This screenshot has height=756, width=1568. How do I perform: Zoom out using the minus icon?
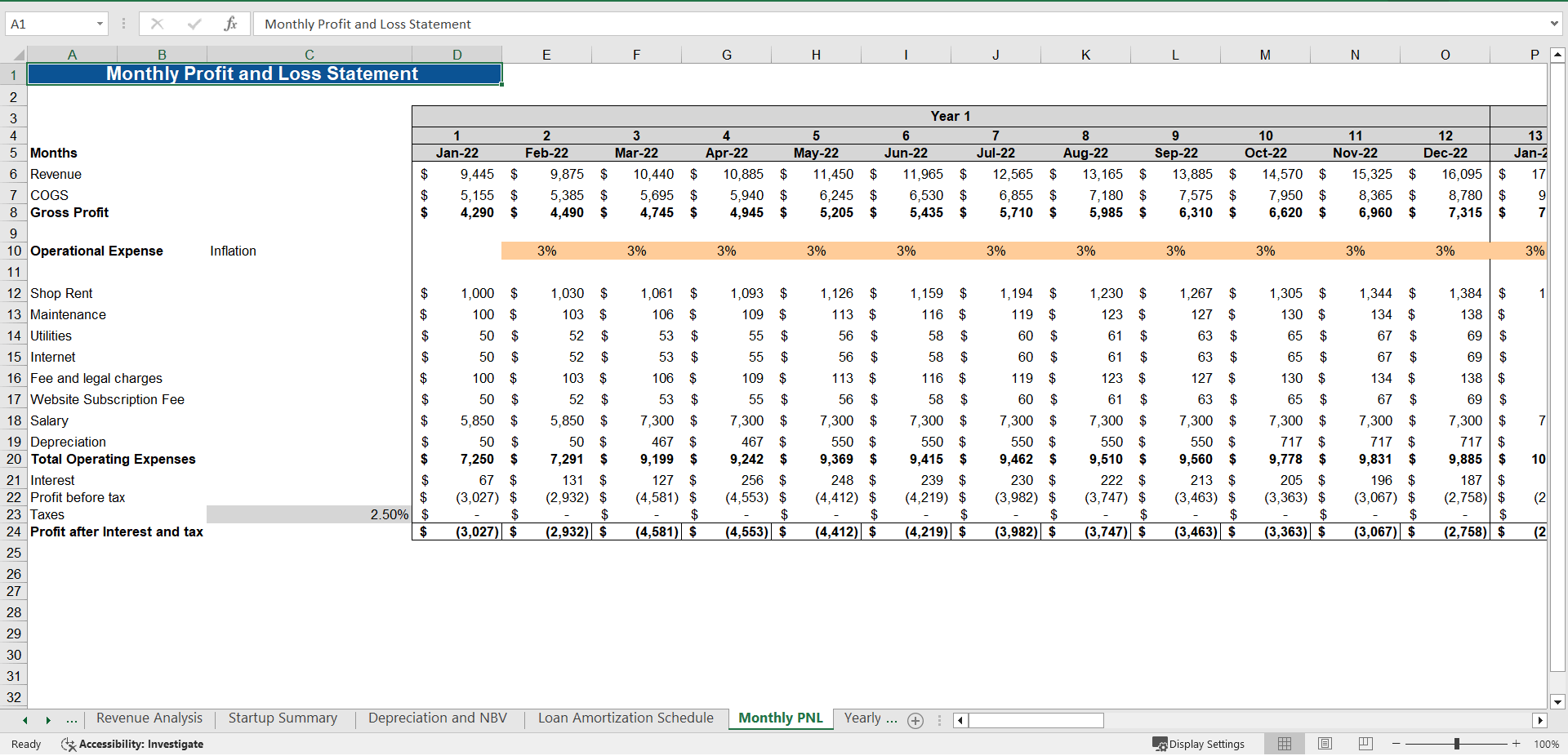[x=1396, y=744]
